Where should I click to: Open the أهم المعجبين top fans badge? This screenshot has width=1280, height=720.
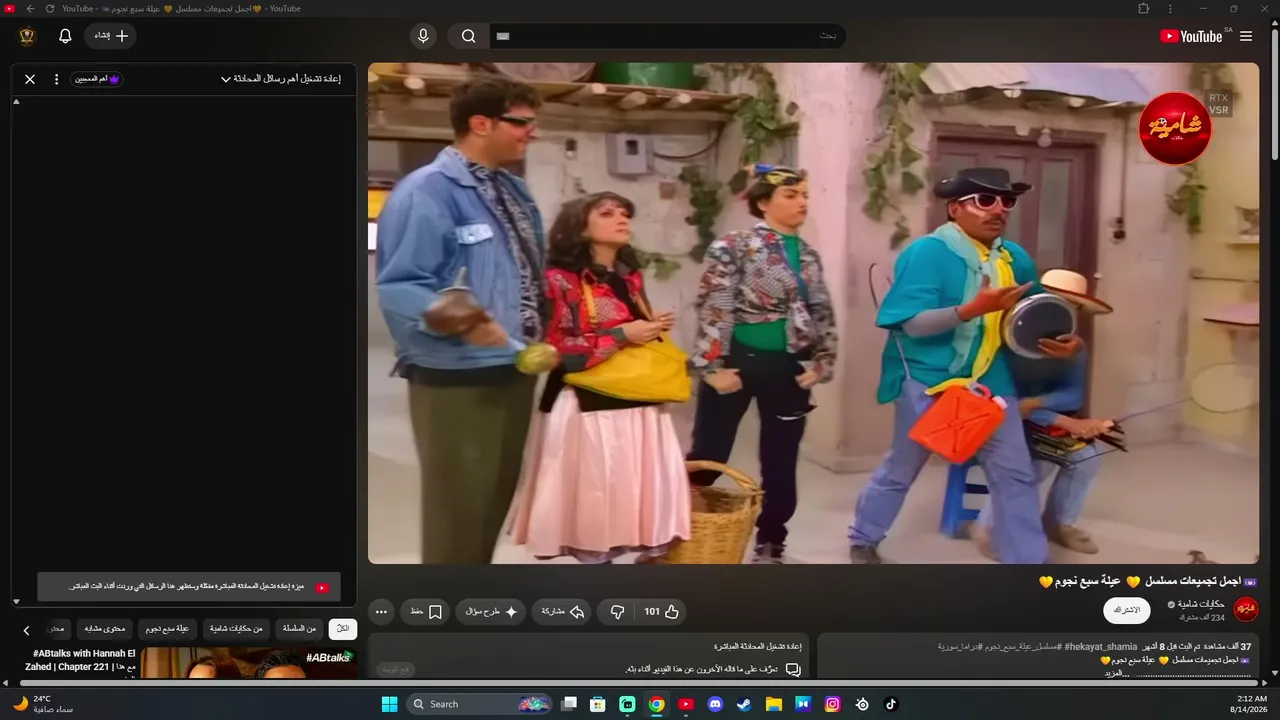click(x=97, y=79)
